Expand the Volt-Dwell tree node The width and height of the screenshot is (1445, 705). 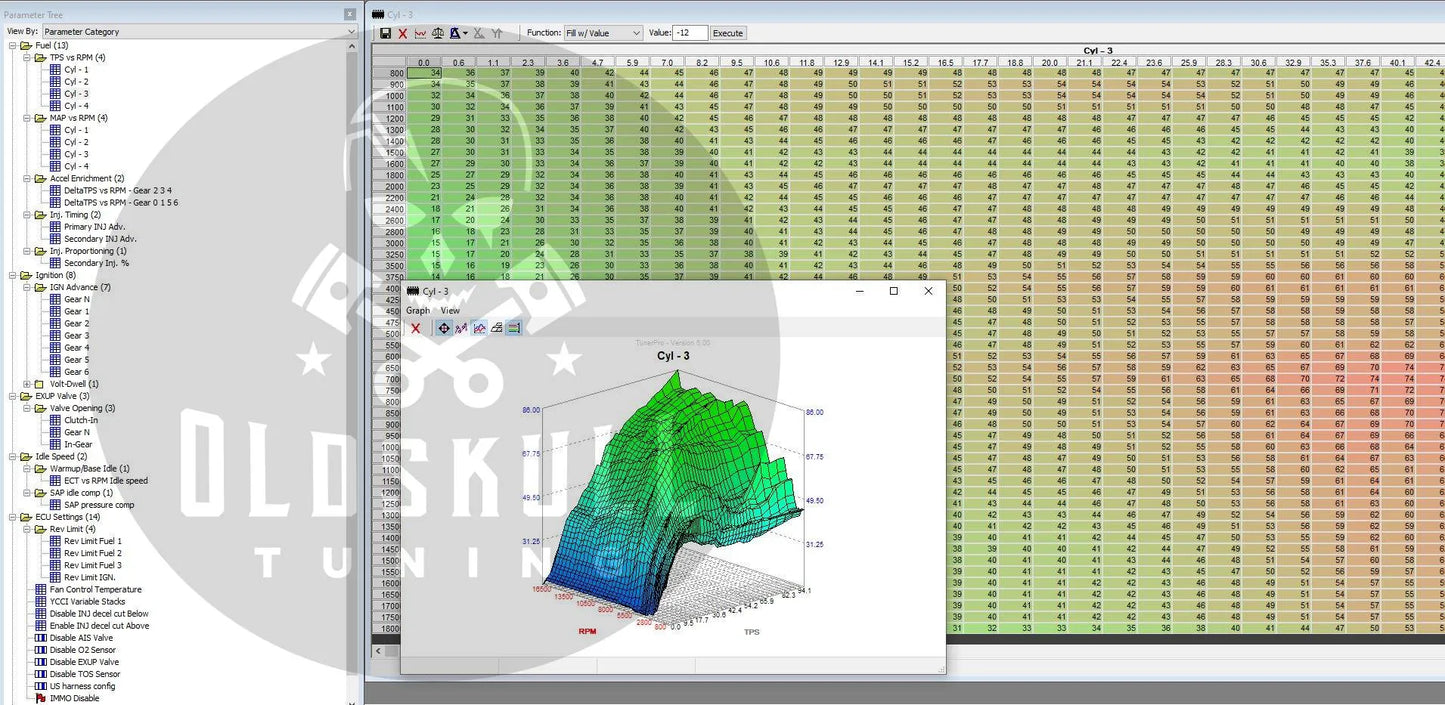(x=27, y=384)
